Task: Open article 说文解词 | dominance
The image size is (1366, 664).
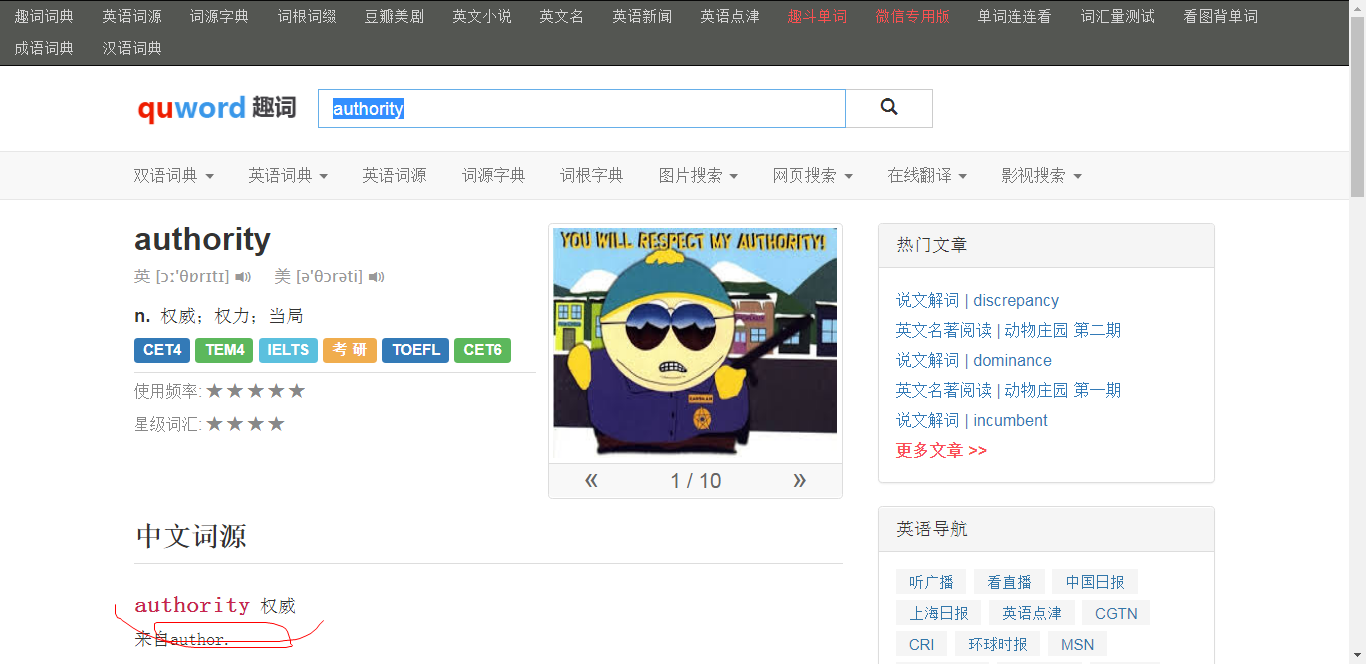Action: (974, 360)
